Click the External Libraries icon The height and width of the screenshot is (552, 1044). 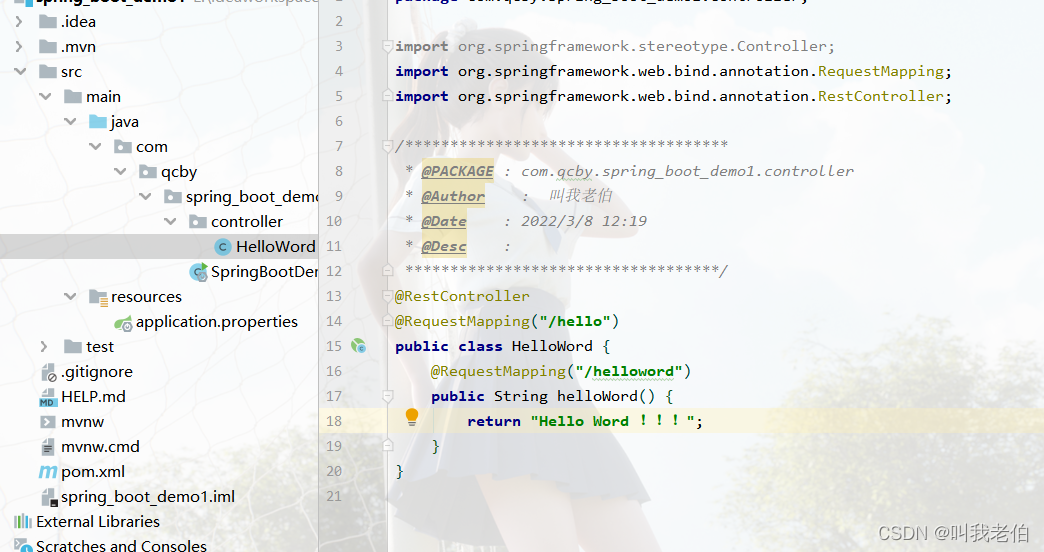(23, 521)
